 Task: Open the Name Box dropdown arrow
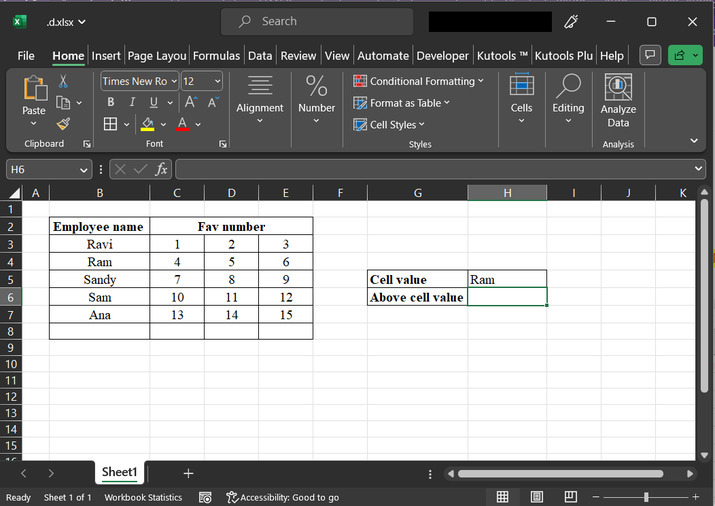click(84, 170)
